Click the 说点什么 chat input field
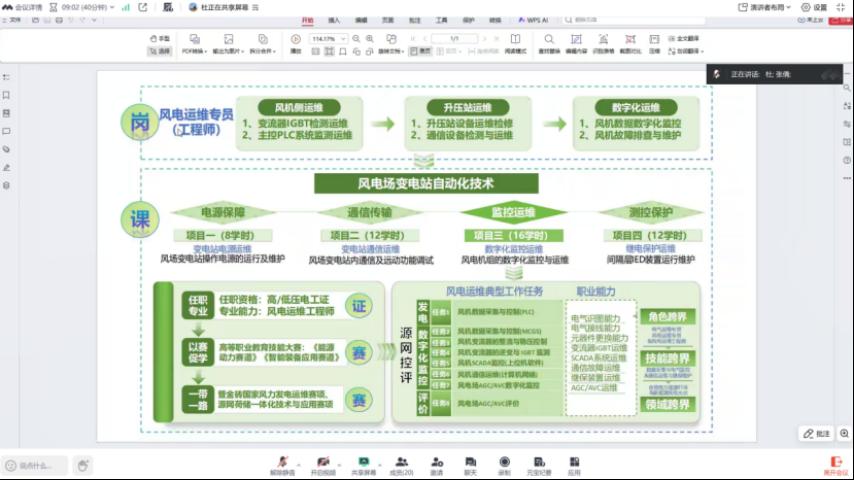This screenshot has width=854, height=480. coord(35,464)
